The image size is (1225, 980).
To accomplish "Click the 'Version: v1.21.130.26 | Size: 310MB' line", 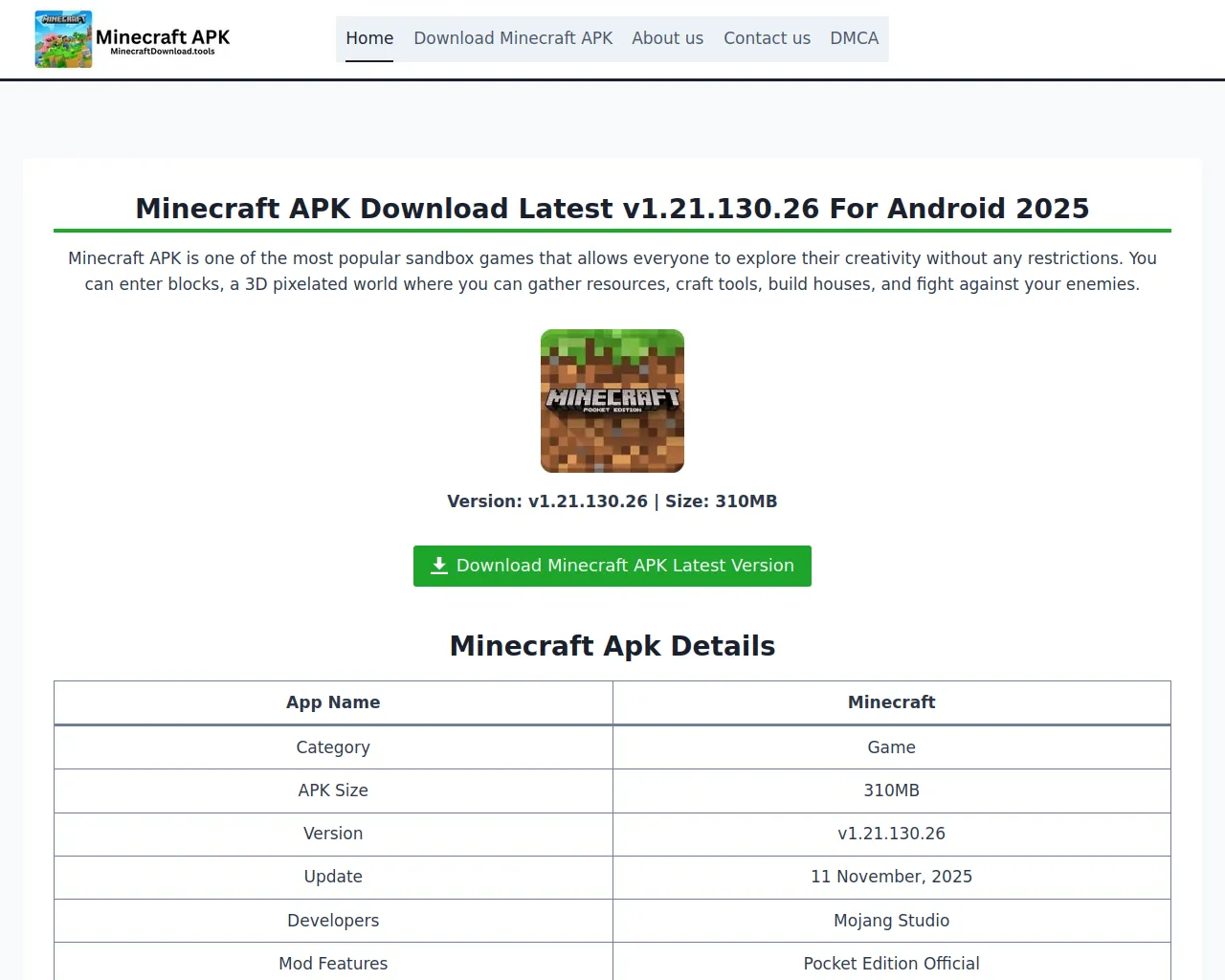I will [x=612, y=501].
